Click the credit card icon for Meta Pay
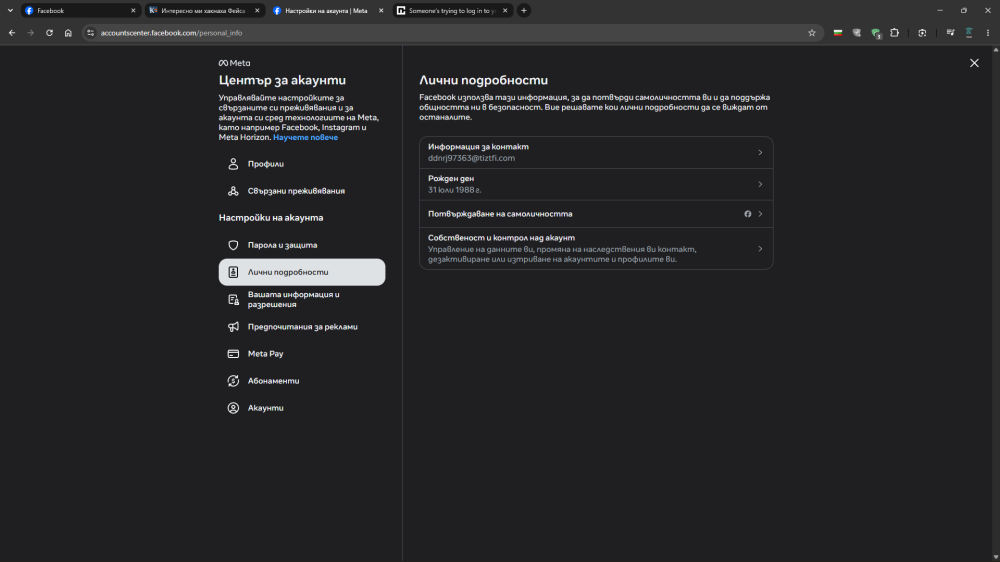The image size is (1000, 562). [233, 353]
